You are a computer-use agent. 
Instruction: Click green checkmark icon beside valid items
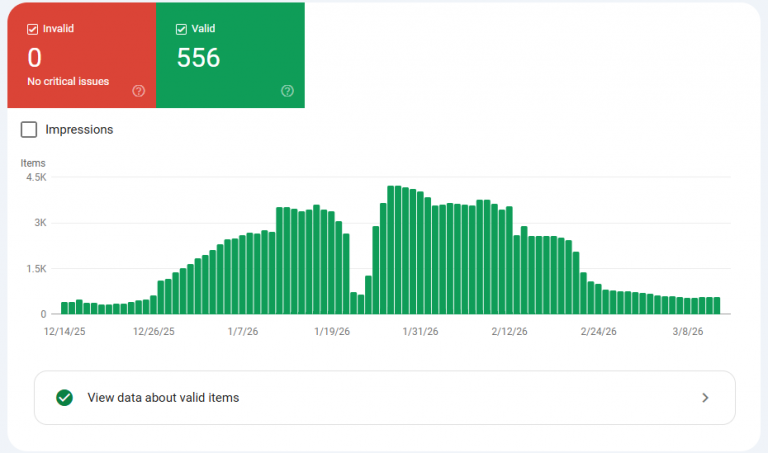(x=65, y=398)
